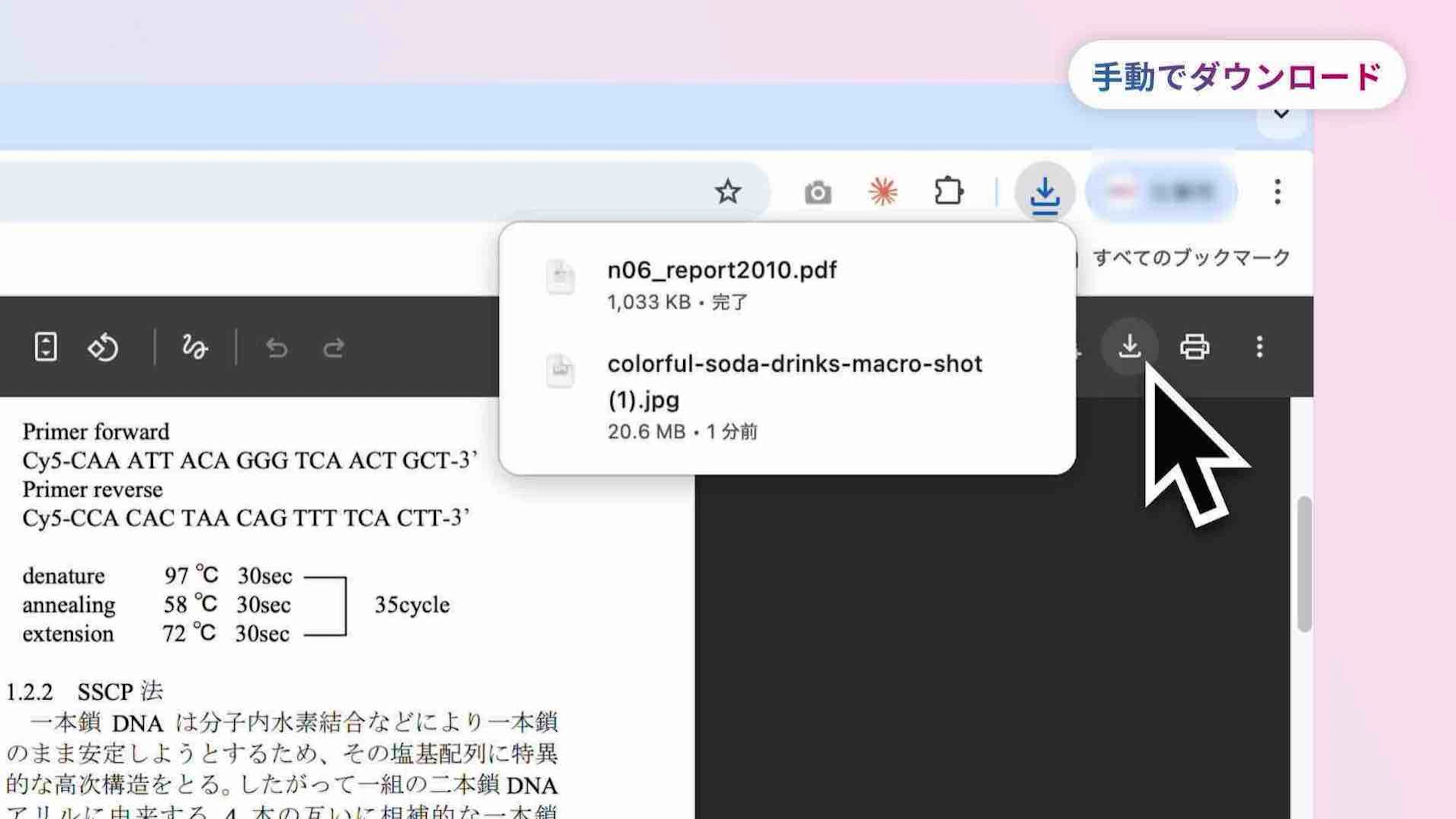Viewport: 1456px width, 819px height.
Task: Click the PDF undo arrow
Action: click(x=277, y=347)
